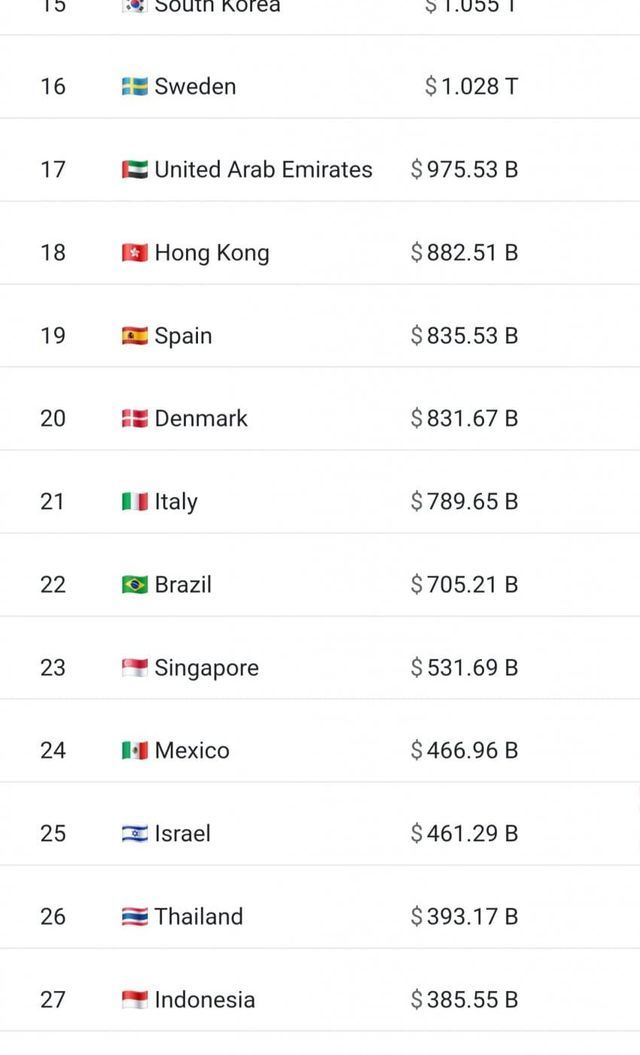Viewport: 640px width, 1055px height.
Task: Open the United Arab Emirates link
Action: click(263, 170)
